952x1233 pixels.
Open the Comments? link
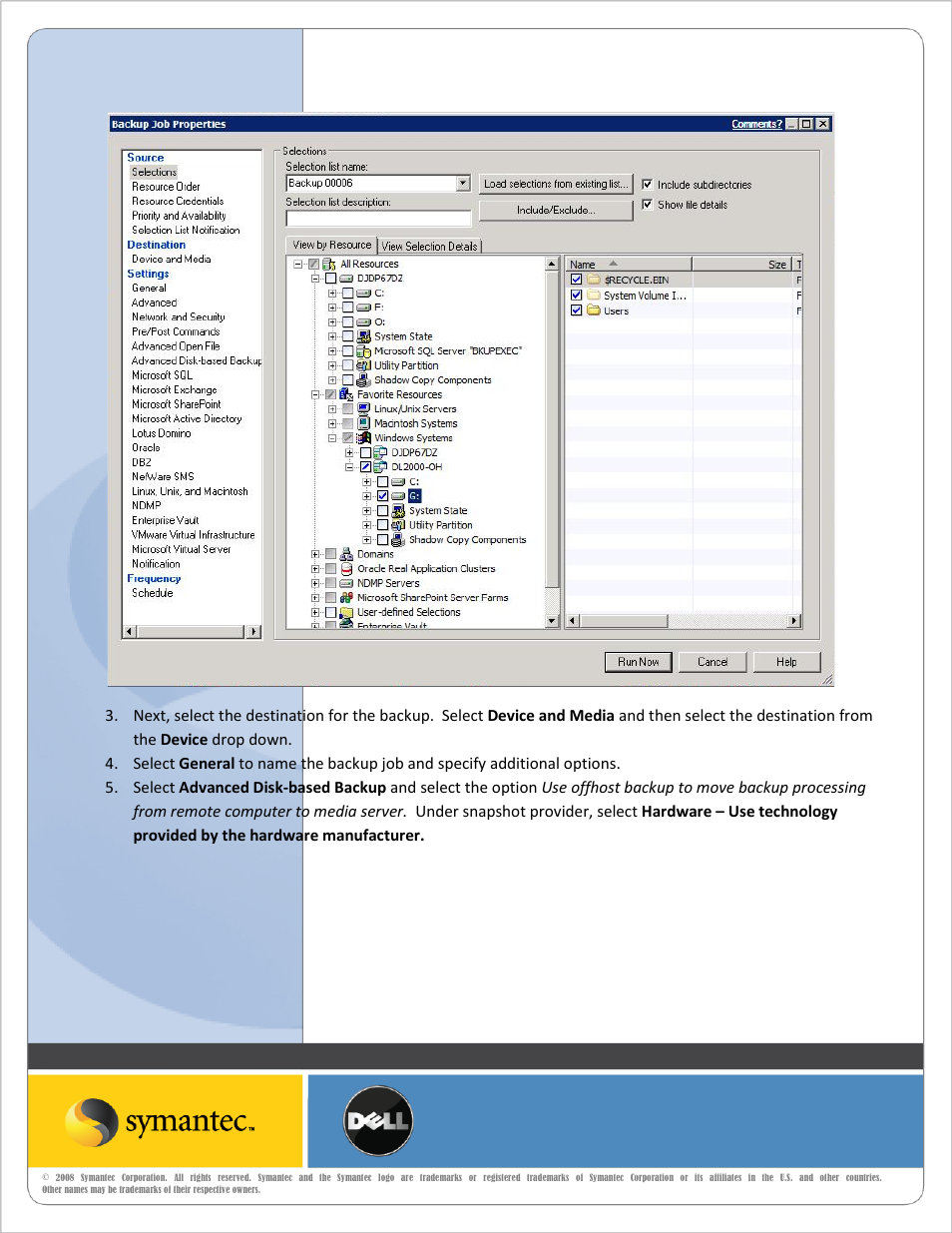click(x=756, y=125)
